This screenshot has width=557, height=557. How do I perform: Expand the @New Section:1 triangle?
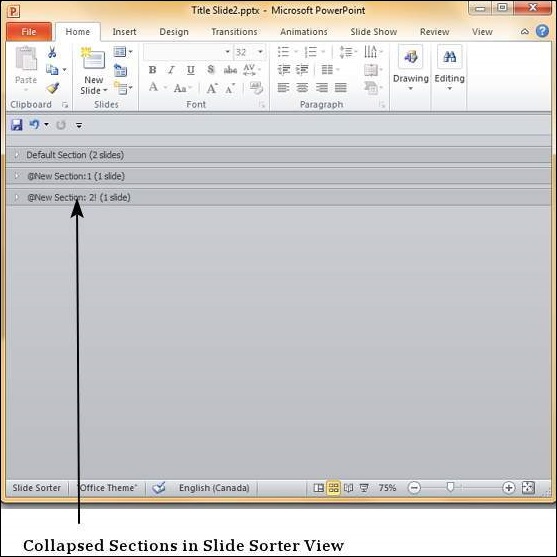16,176
